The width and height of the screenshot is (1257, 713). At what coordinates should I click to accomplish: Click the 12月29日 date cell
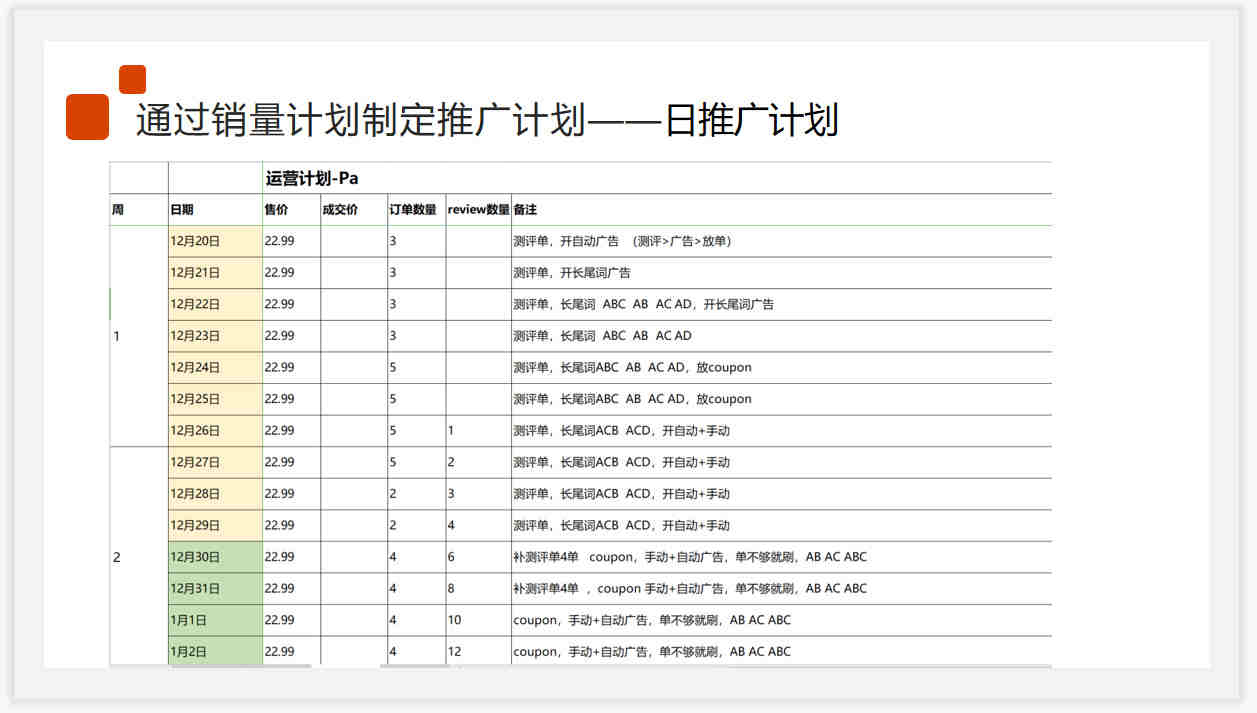215,525
